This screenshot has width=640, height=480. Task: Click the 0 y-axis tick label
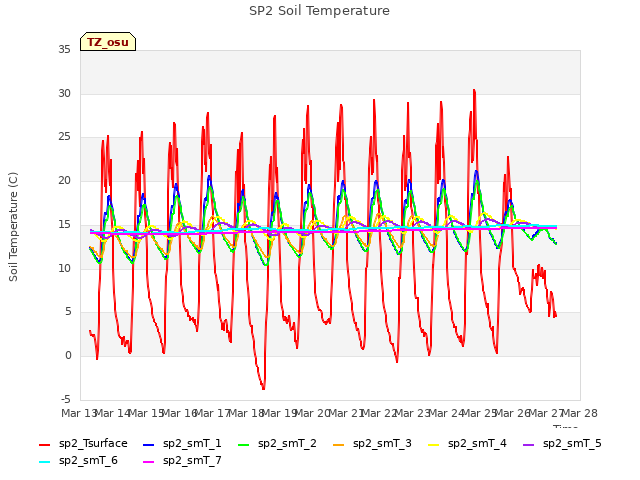pos(68,356)
